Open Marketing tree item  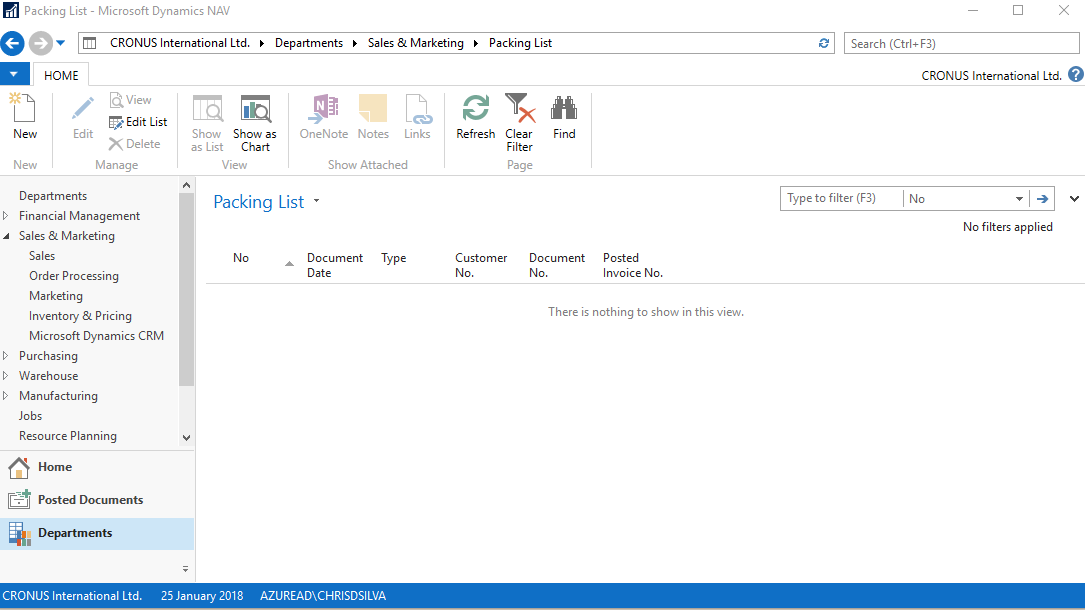56,296
